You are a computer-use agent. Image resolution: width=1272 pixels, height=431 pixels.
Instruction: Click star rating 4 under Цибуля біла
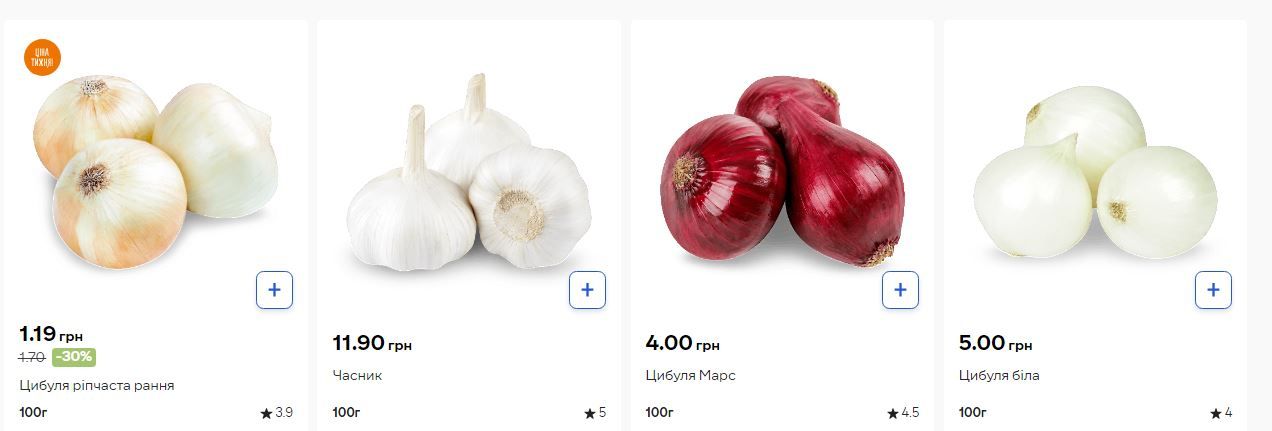[1221, 412]
